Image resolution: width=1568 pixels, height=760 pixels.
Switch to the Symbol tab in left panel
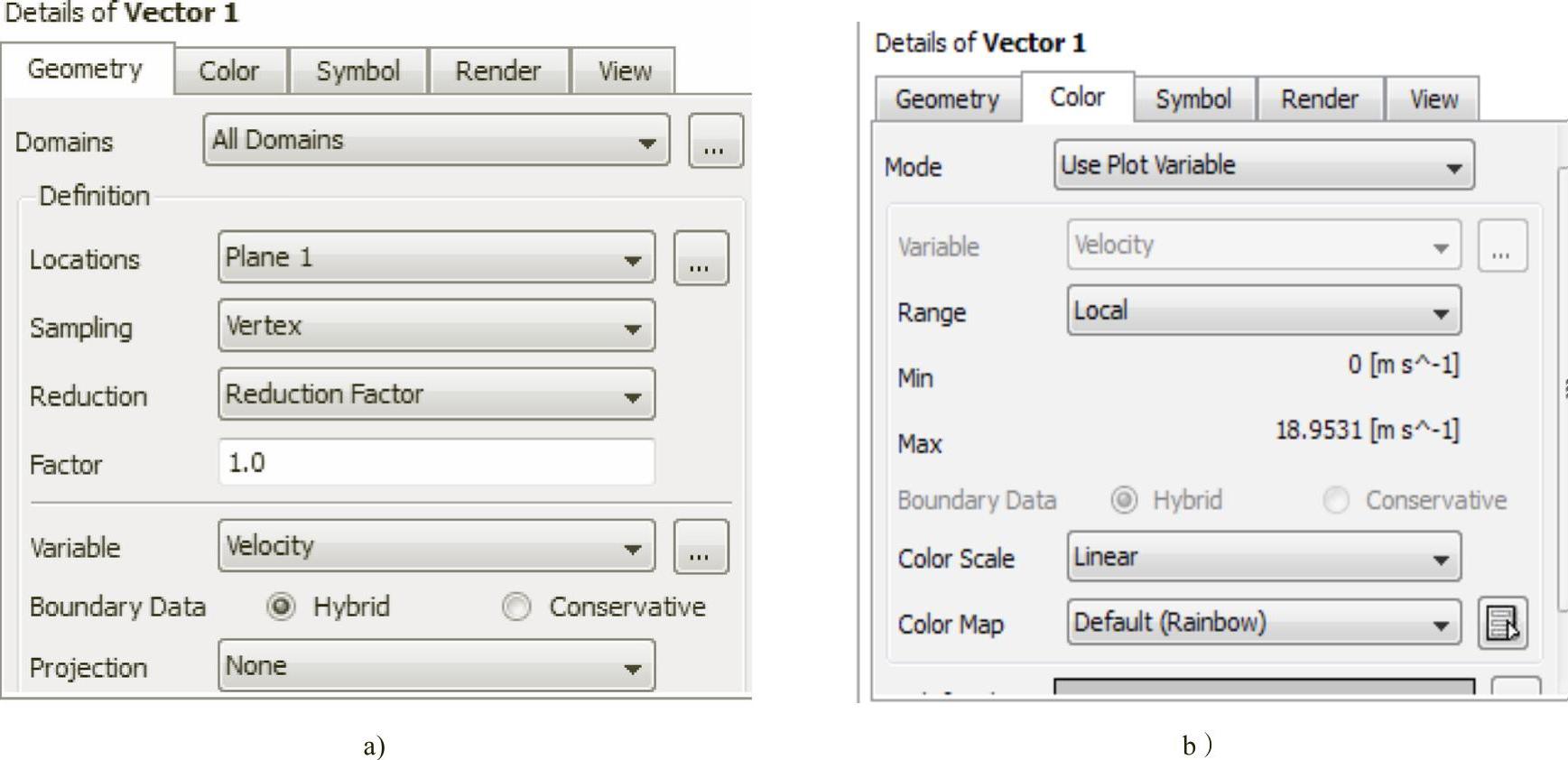tap(357, 71)
